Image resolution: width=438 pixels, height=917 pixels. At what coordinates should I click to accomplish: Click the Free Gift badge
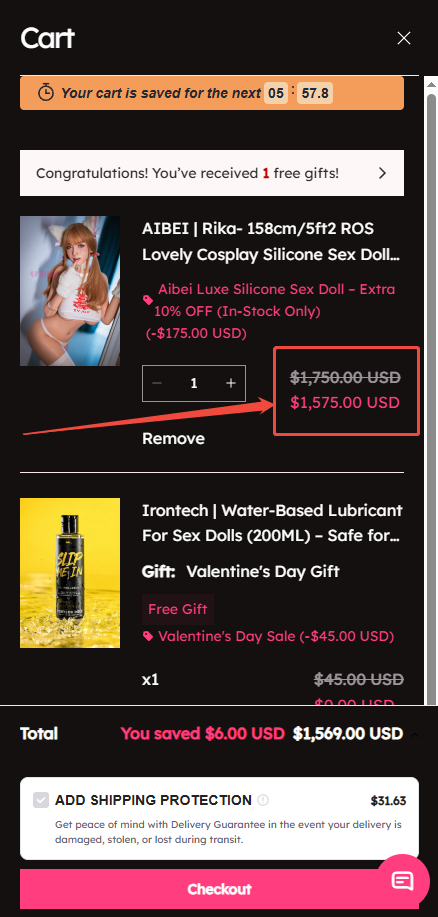178,609
